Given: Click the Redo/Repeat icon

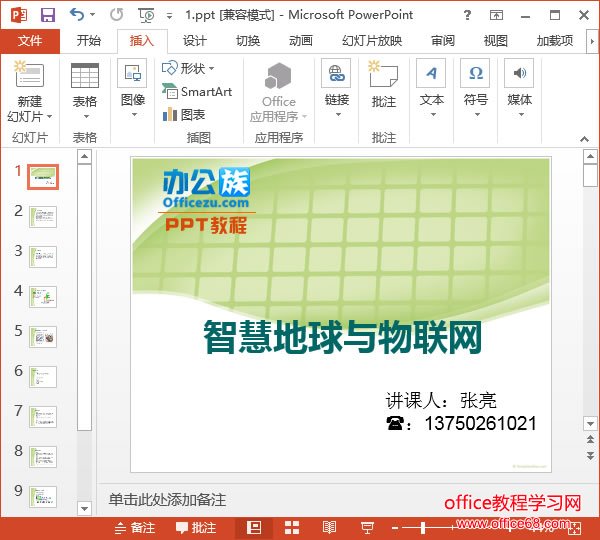Looking at the screenshot, I should click(x=116, y=15).
